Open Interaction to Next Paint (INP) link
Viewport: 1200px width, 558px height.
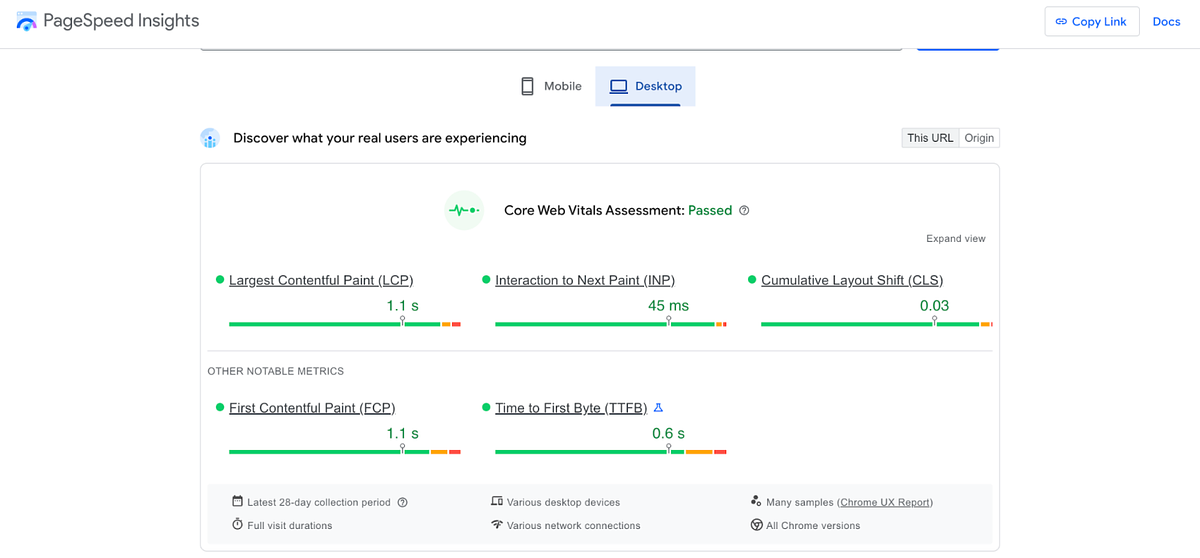[585, 280]
